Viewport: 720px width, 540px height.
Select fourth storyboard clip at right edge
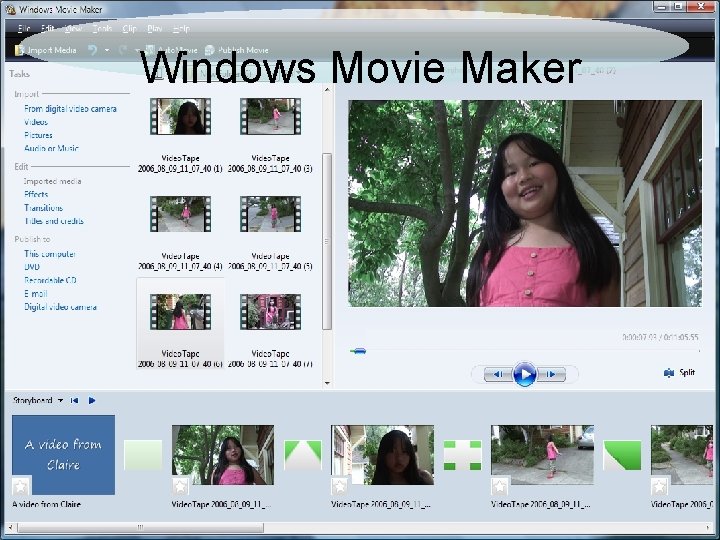pos(682,455)
